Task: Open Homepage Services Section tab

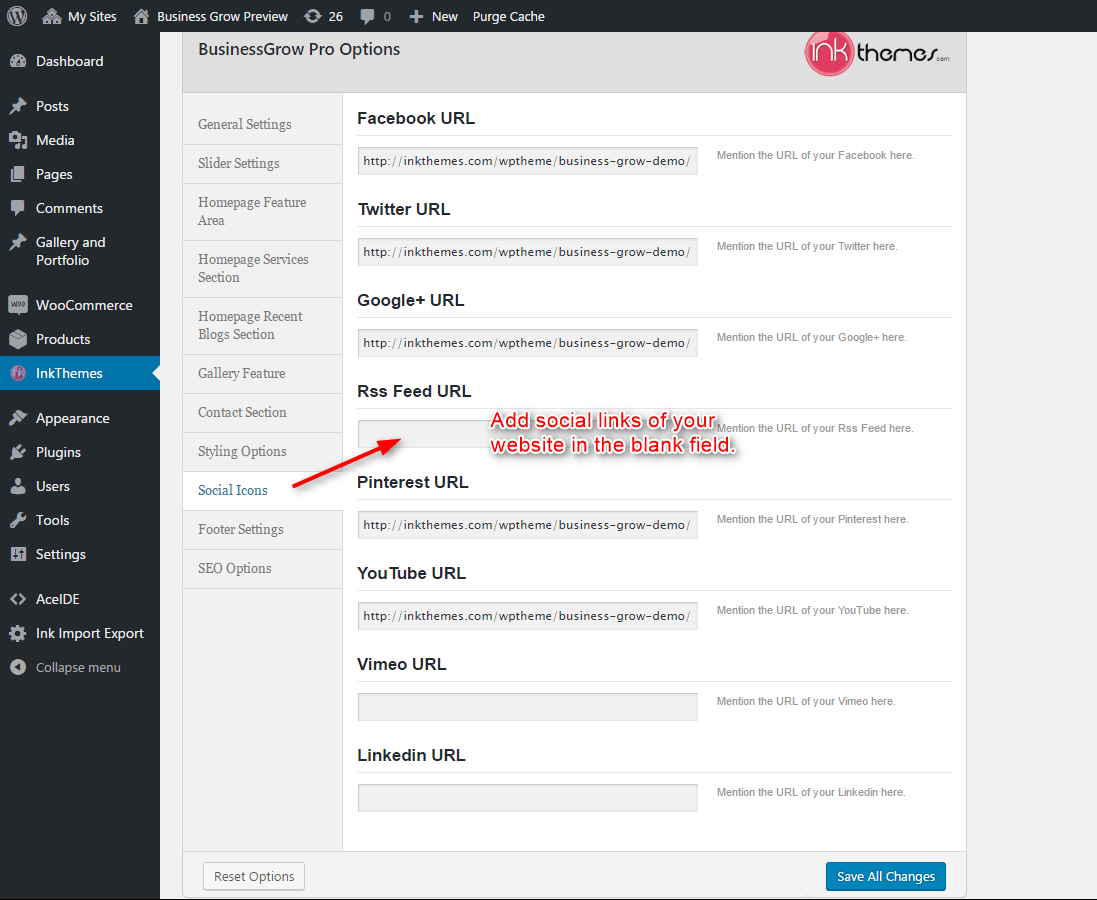Action: pos(262,269)
